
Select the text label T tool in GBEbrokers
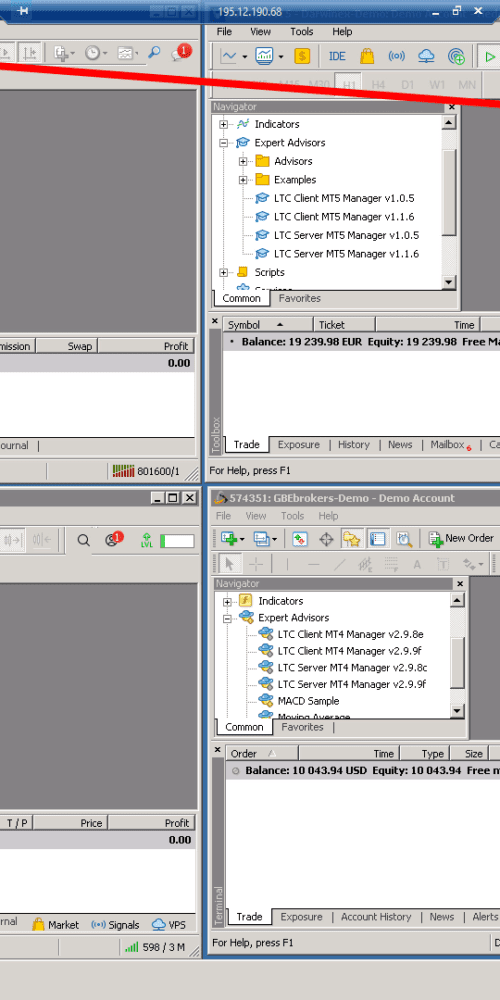coord(443,564)
